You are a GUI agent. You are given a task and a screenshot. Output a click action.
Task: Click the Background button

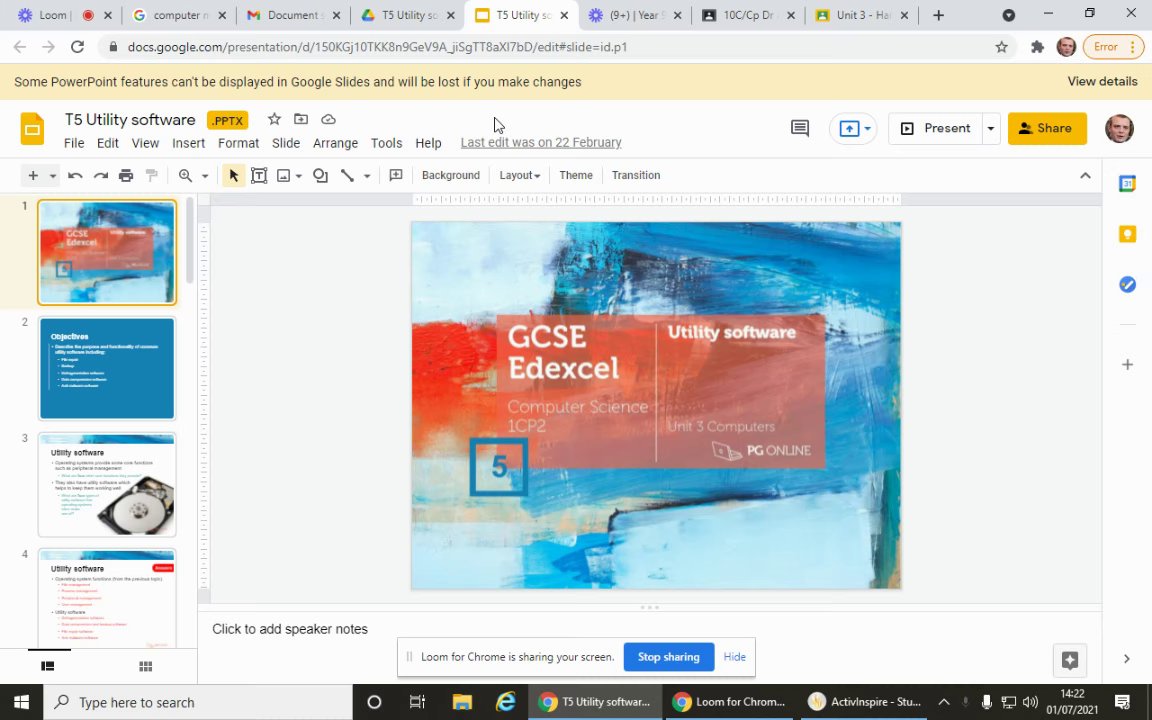click(450, 176)
